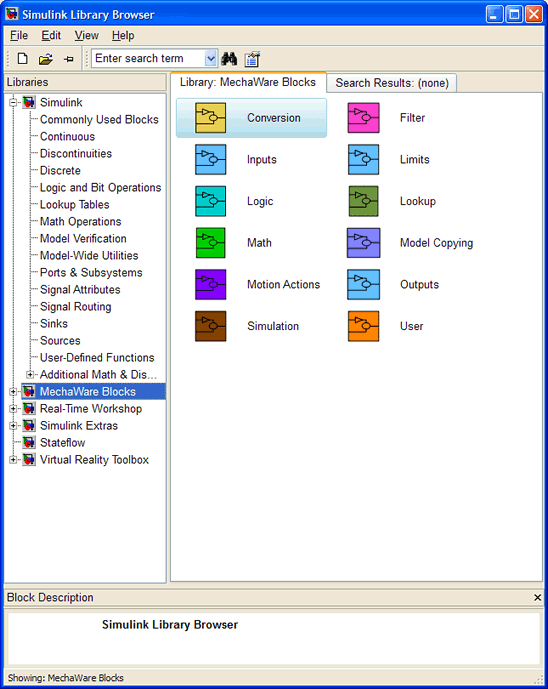Collapse the Simulink tree node
The height and width of the screenshot is (689, 548).
click(x=13, y=103)
